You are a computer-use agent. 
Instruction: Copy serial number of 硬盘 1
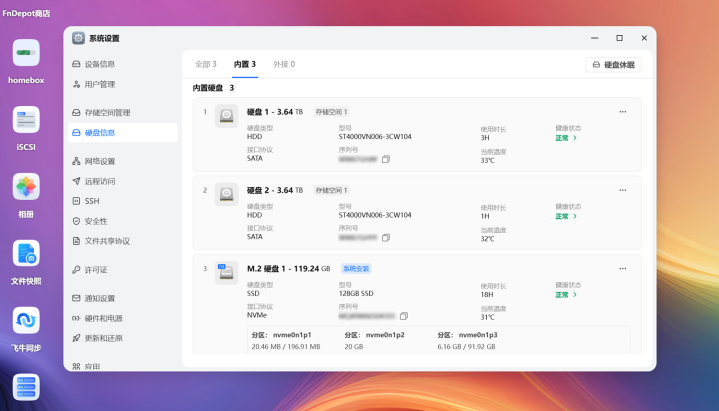pyautogui.click(x=386, y=159)
